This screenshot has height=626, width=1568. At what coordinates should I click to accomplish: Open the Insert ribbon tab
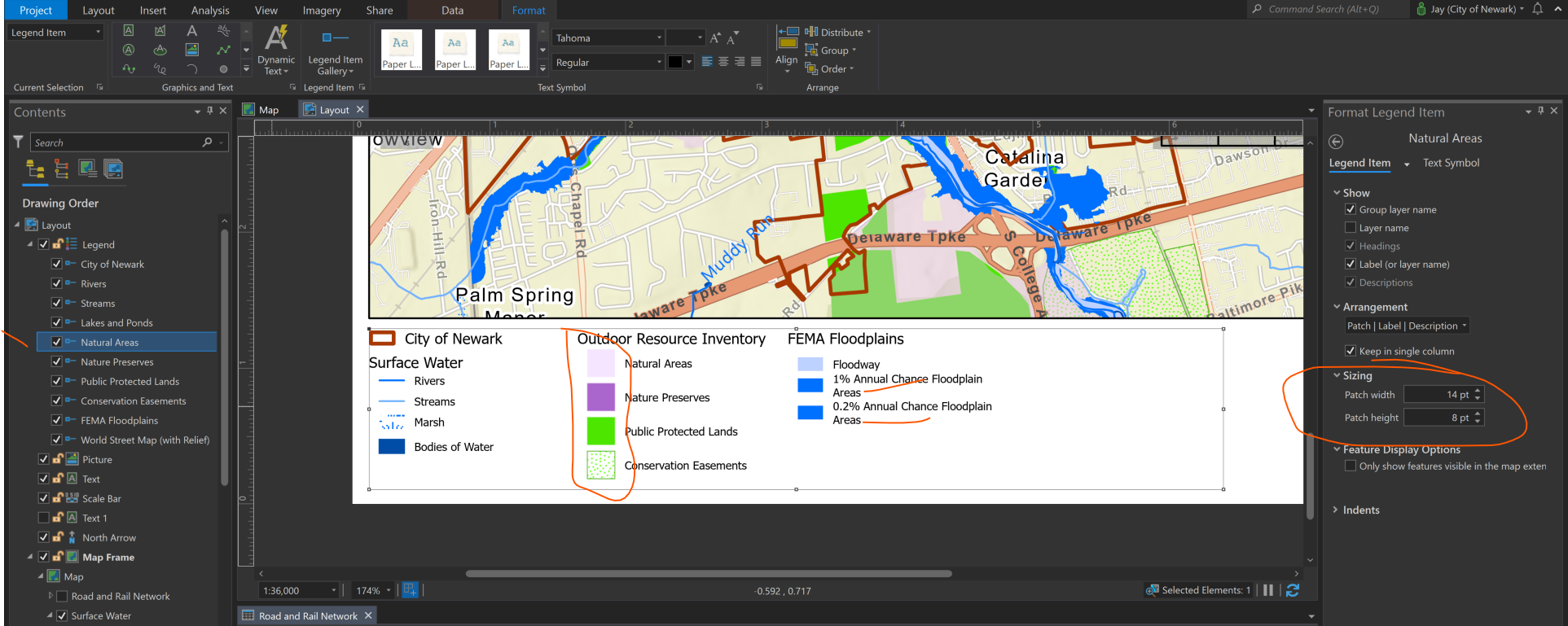tap(152, 11)
